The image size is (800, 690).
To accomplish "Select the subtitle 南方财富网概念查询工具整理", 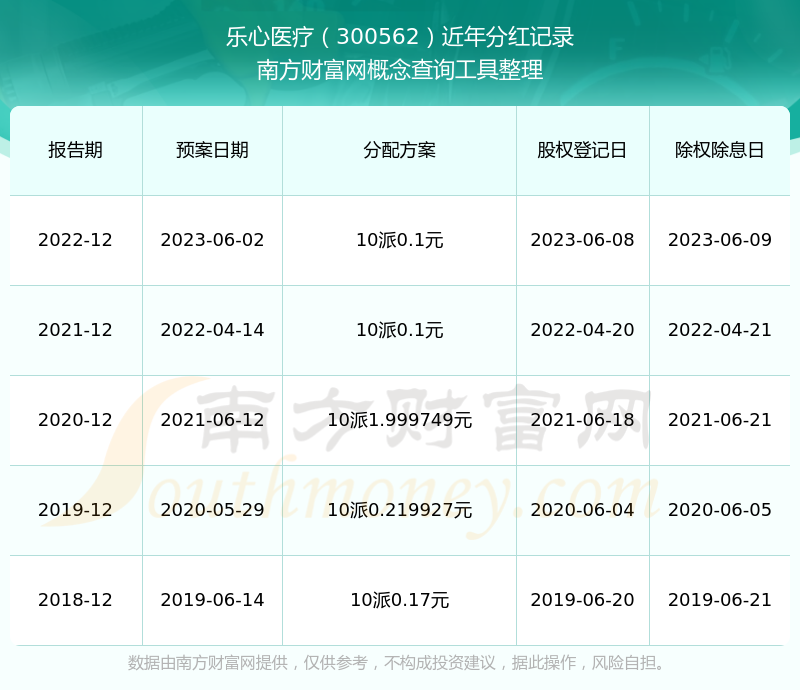I will tap(400, 70).
